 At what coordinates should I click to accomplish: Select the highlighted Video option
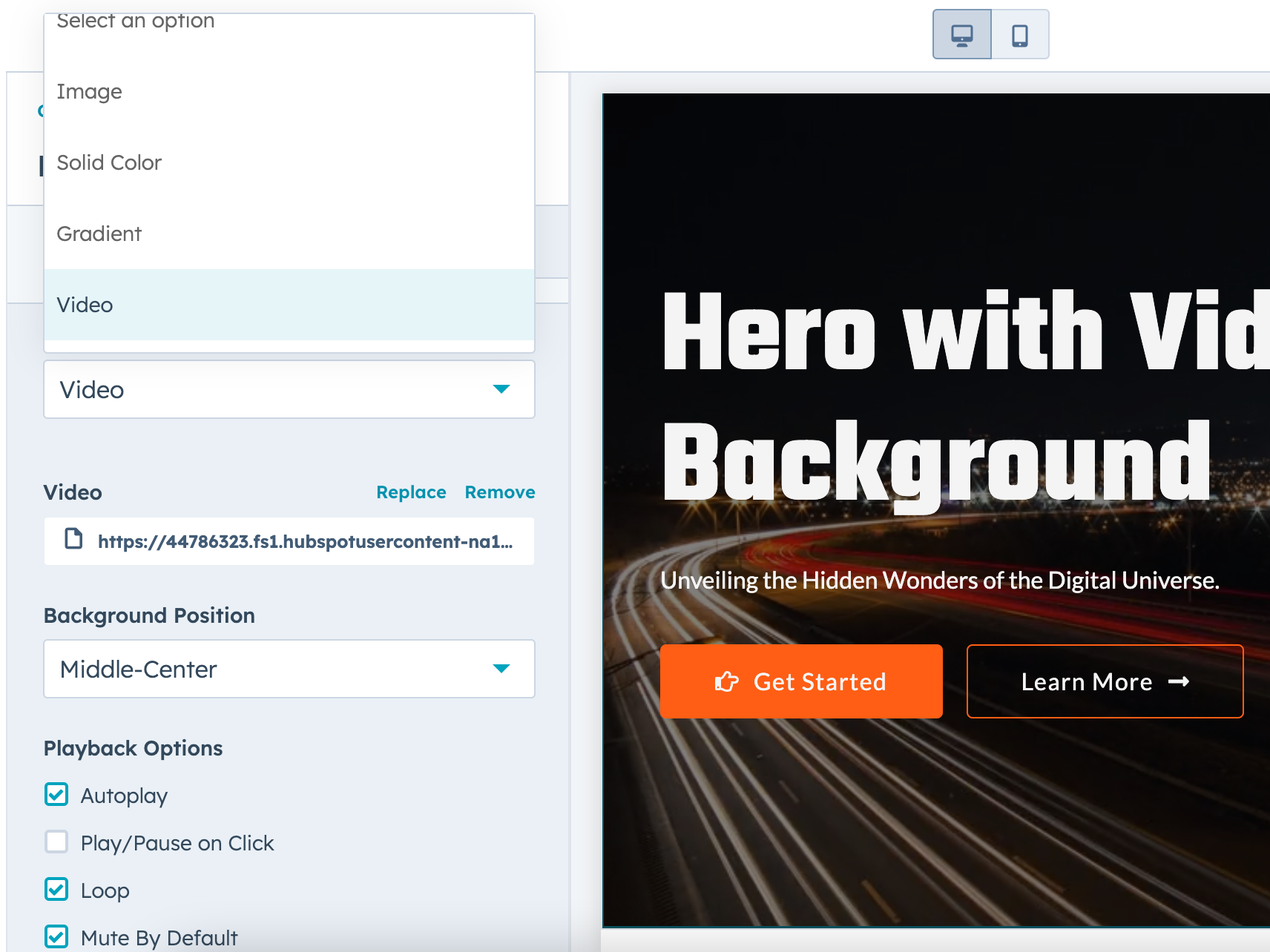tap(85, 305)
